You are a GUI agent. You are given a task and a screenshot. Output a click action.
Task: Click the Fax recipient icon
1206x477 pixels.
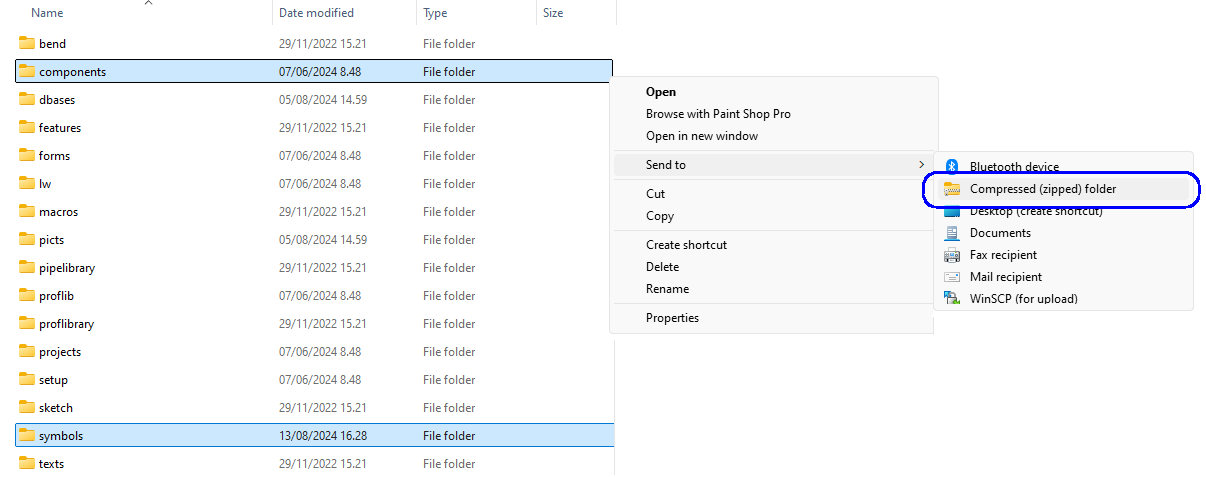pyautogui.click(x=952, y=255)
